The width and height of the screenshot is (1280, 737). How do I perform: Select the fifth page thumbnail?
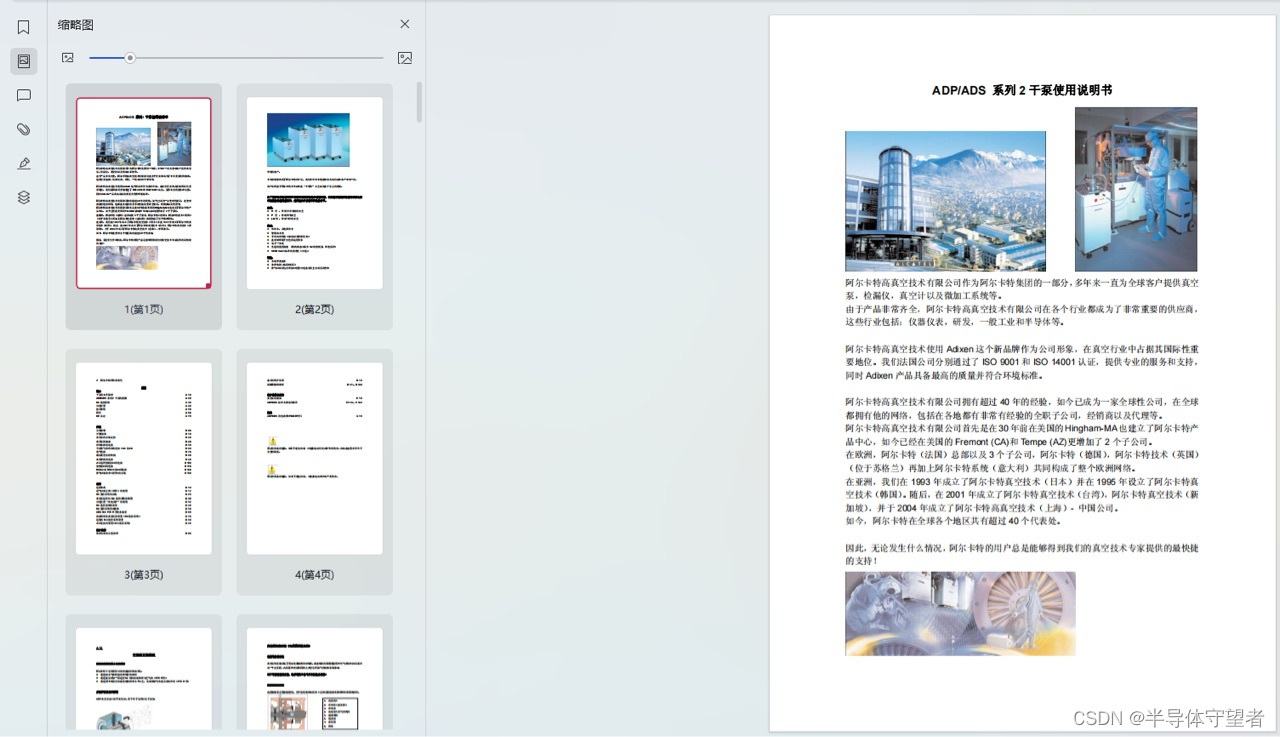tap(144, 679)
